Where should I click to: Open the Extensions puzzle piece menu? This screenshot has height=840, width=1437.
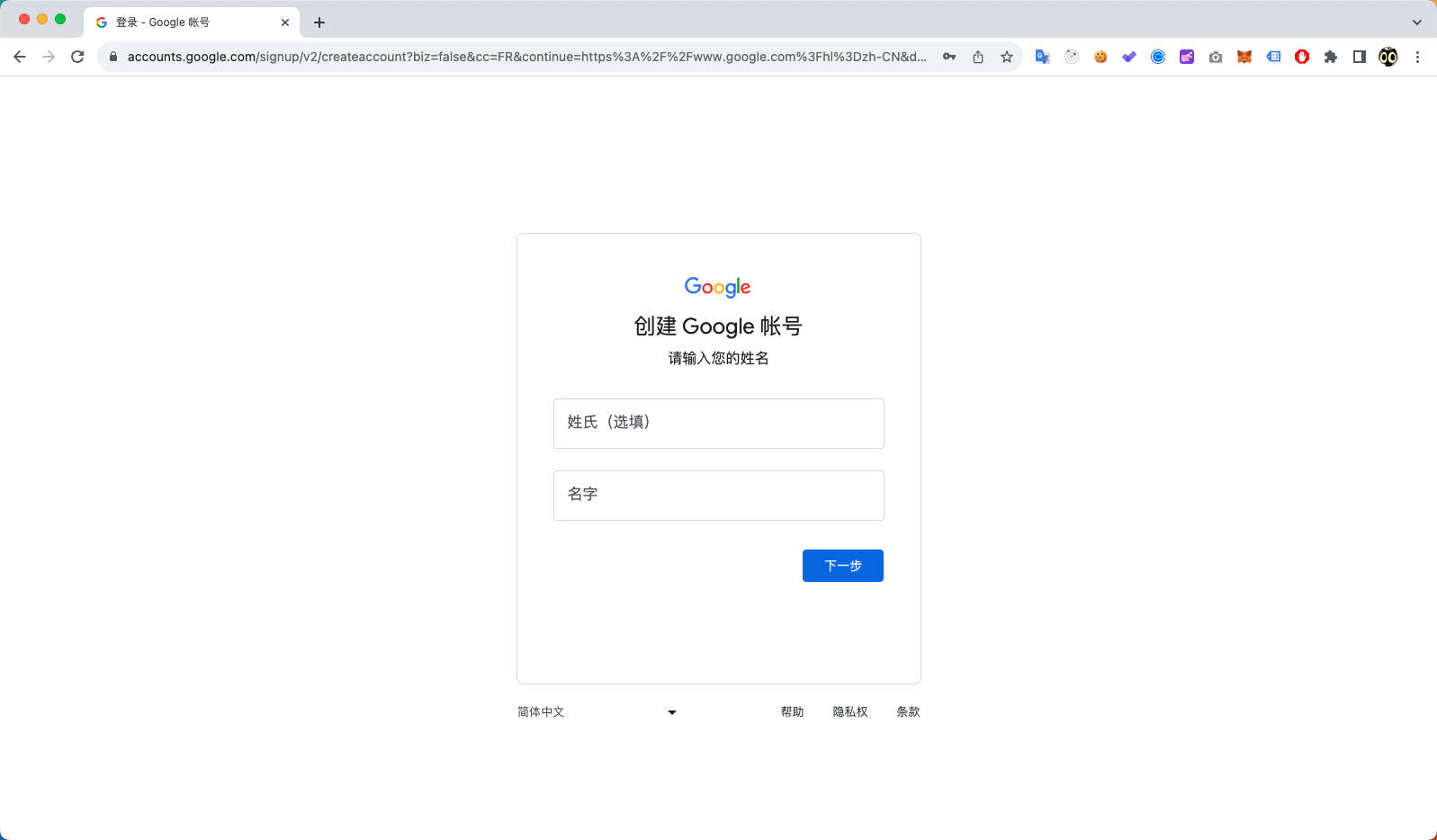(1331, 57)
